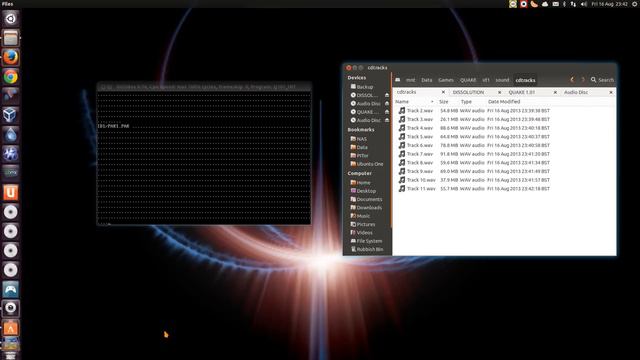Eject the first Audio Disc device
This screenshot has width=640, height=360.
tap(387, 104)
